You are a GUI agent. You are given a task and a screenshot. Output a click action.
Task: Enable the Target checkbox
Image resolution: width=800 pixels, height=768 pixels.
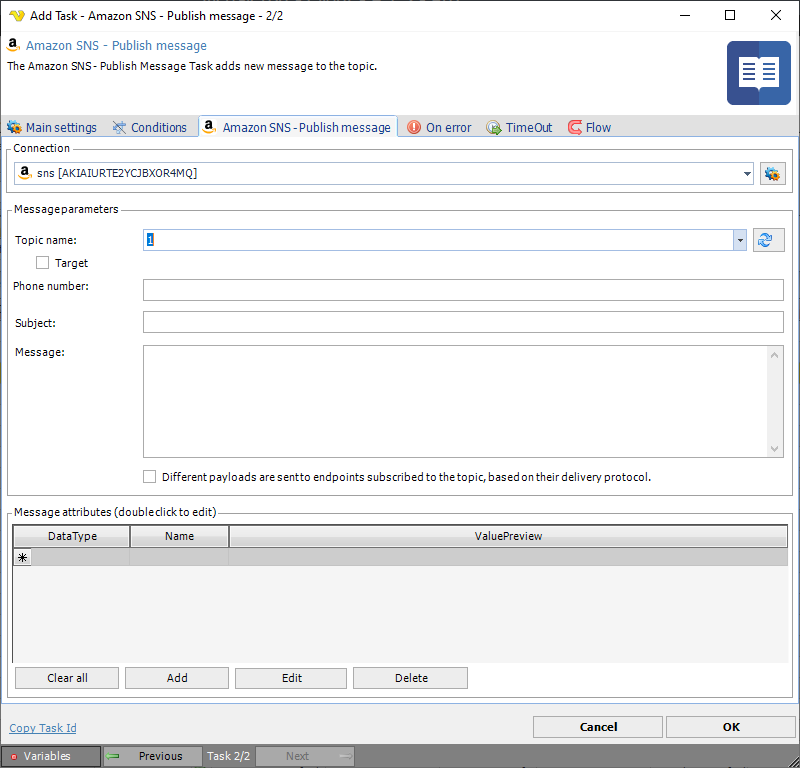click(43, 263)
